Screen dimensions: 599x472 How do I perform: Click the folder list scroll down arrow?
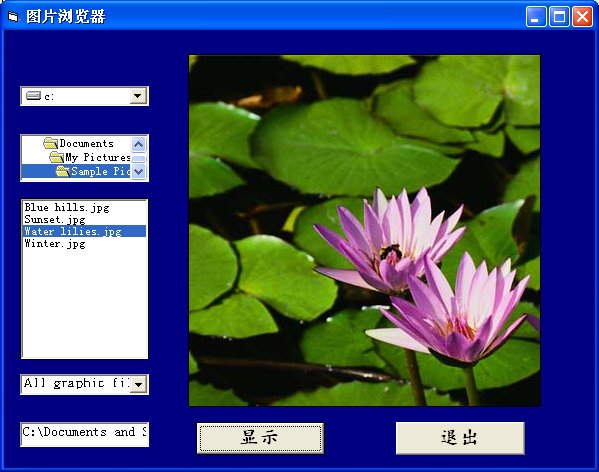pos(138,171)
